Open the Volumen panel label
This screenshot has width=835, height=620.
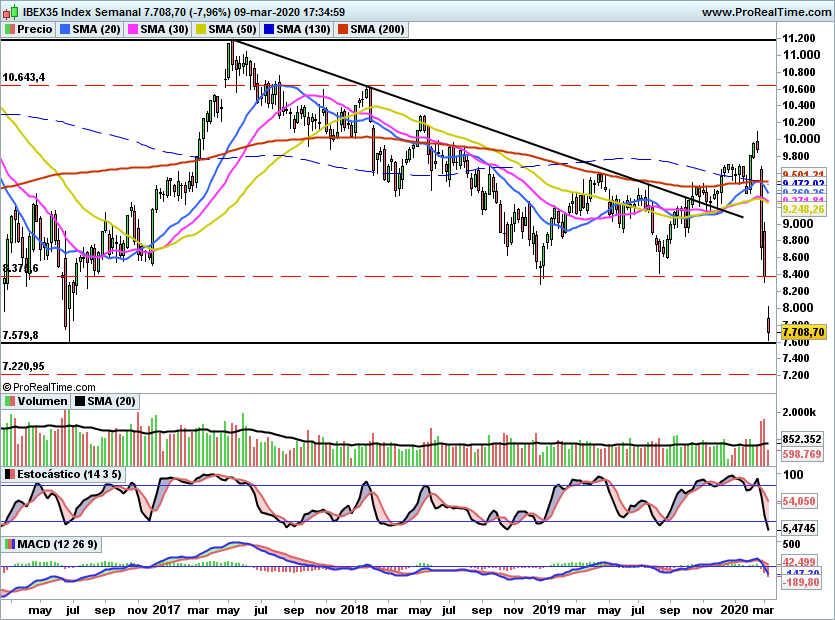(x=42, y=401)
